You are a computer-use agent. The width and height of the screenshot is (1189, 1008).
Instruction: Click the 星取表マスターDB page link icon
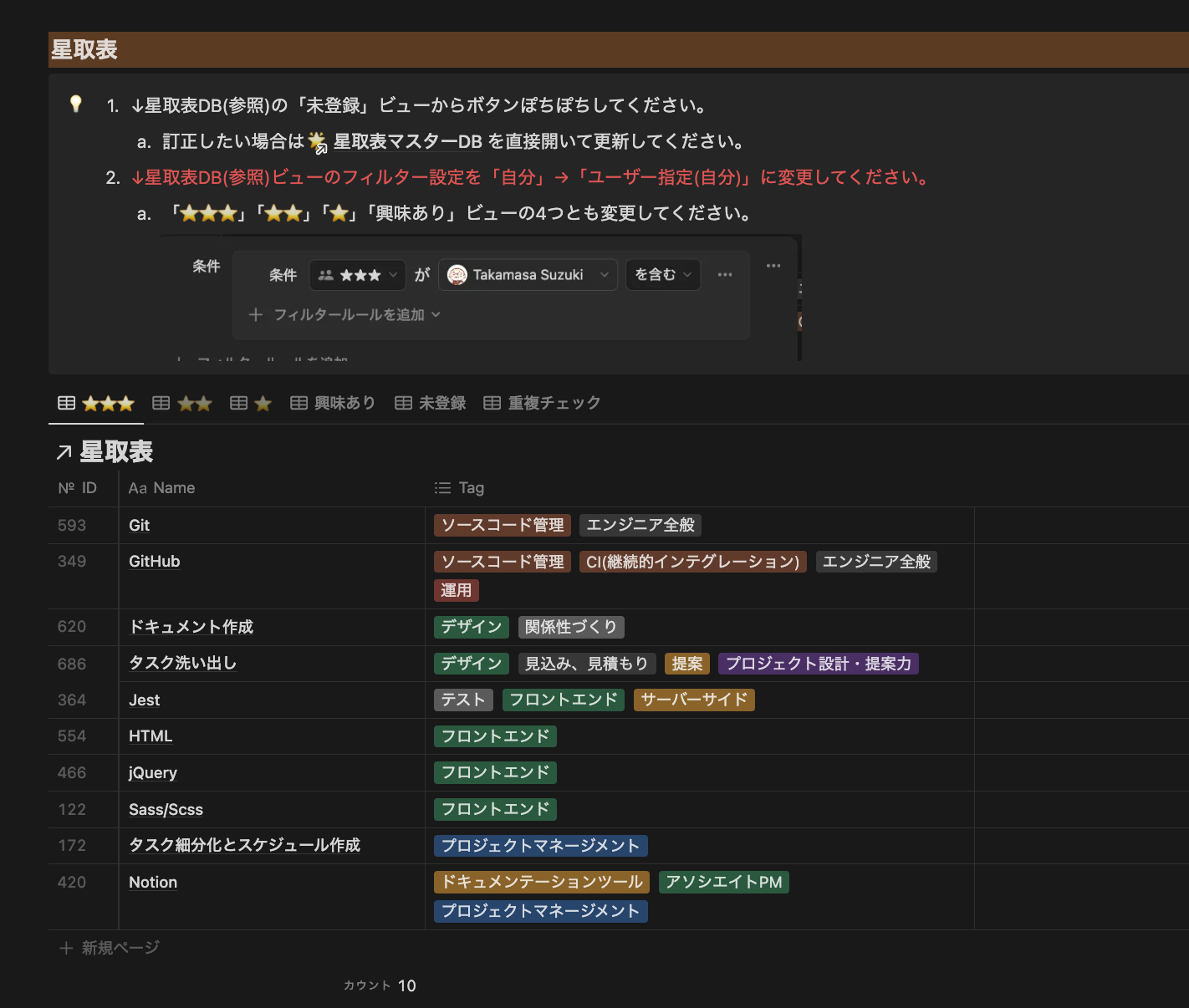click(318, 143)
